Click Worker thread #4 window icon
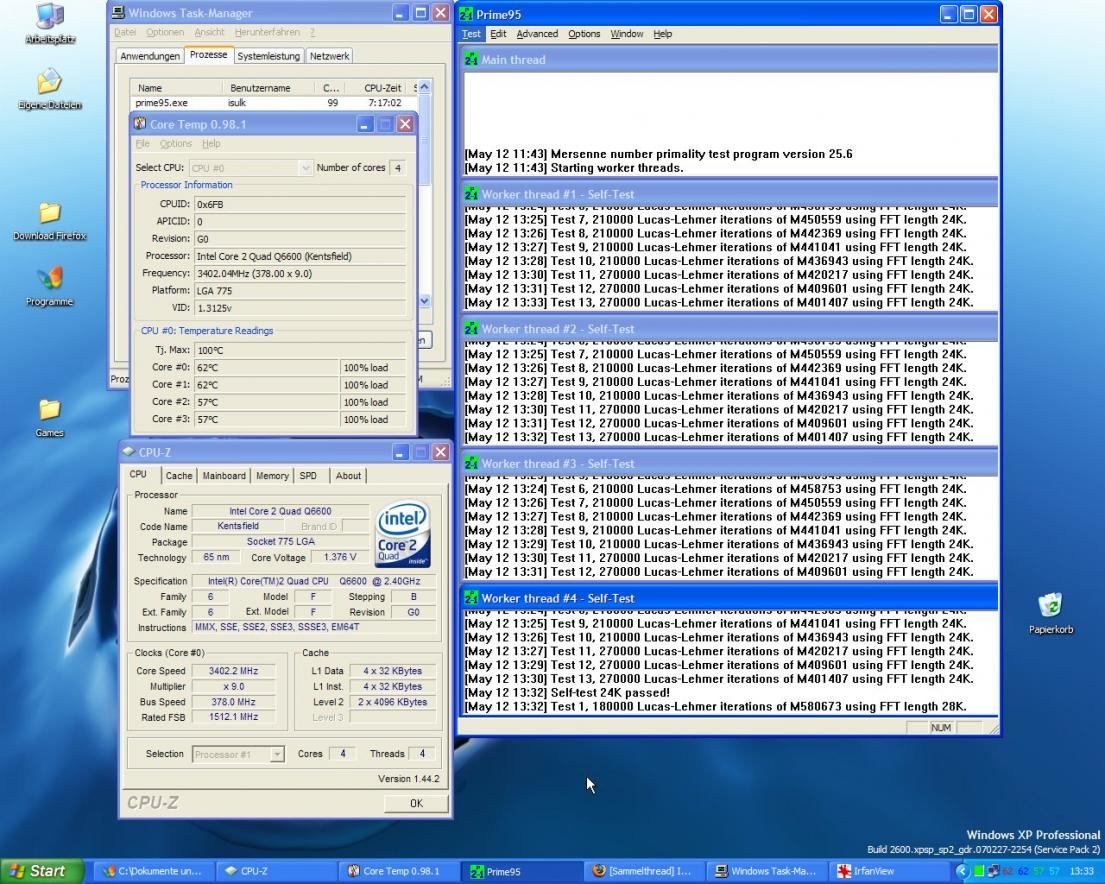The width and height of the screenshot is (1105, 884). 471,598
